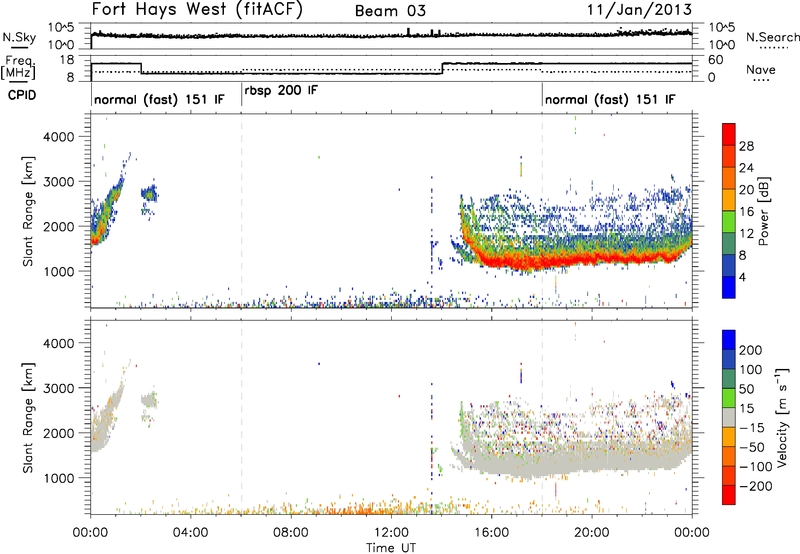Click the 'Nave' legend label
The width and height of the screenshot is (800, 554).
760,69
